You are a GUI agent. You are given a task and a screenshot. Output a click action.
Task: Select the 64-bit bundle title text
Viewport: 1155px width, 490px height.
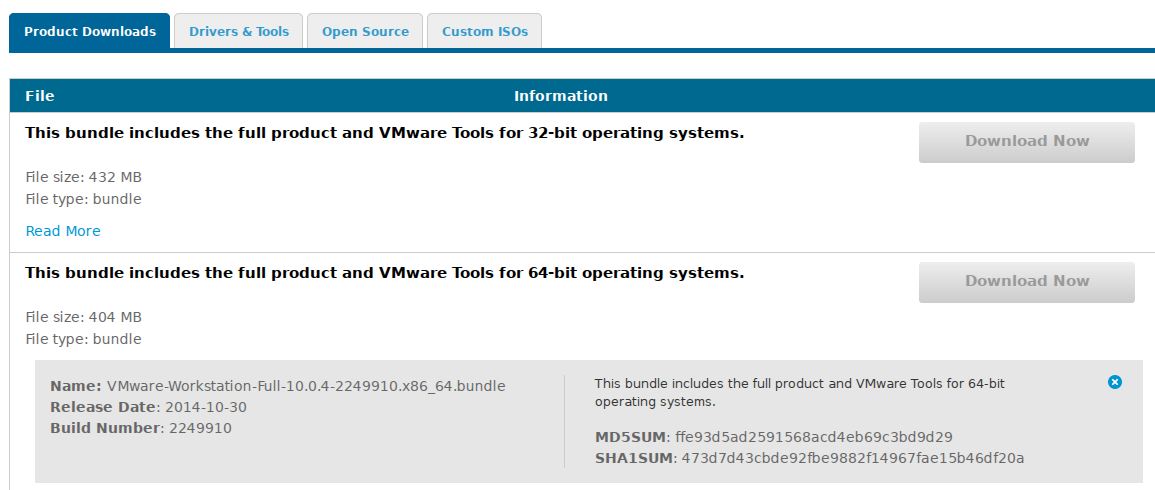pos(385,273)
